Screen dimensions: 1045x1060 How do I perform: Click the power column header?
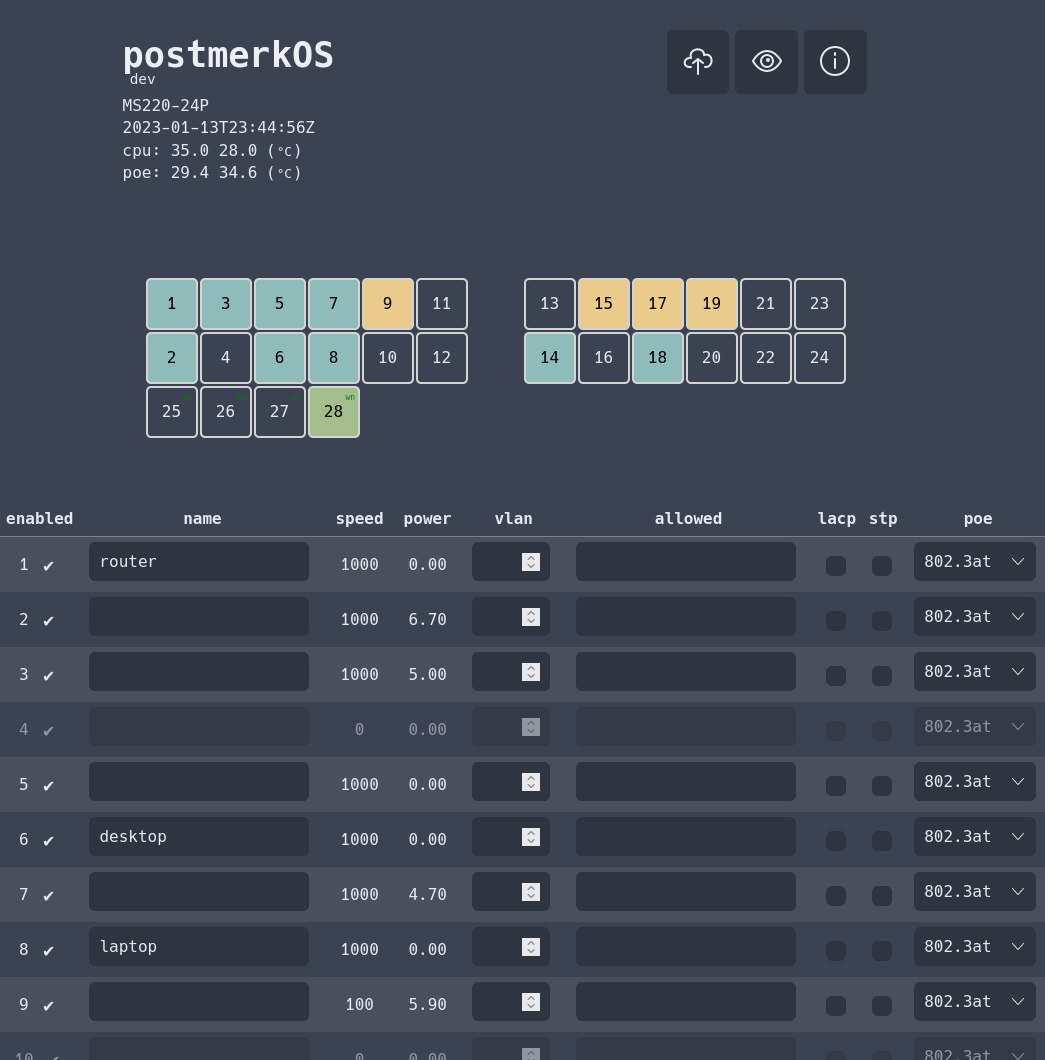click(427, 519)
